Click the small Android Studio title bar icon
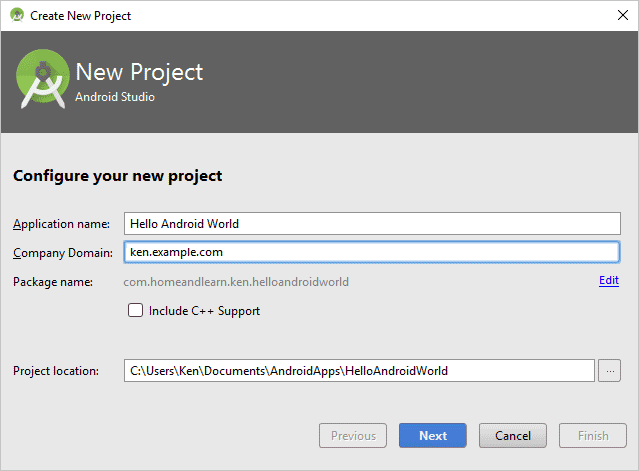 (x=17, y=15)
